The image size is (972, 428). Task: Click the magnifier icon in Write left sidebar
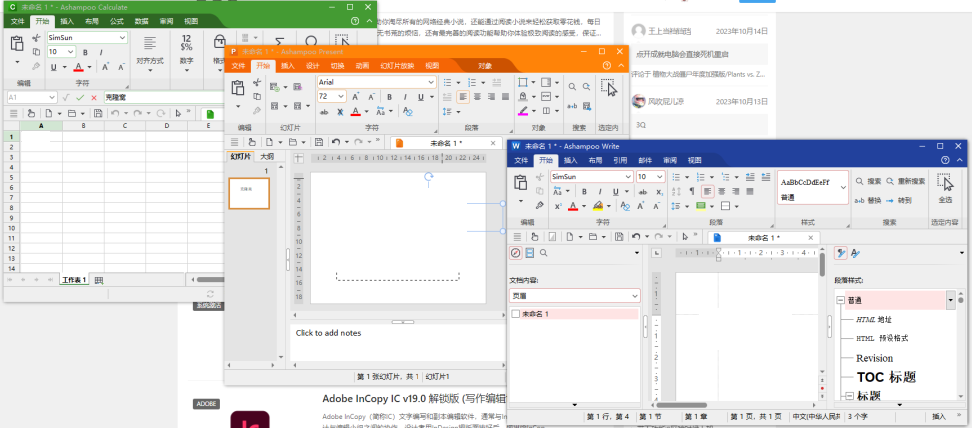click(543, 252)
